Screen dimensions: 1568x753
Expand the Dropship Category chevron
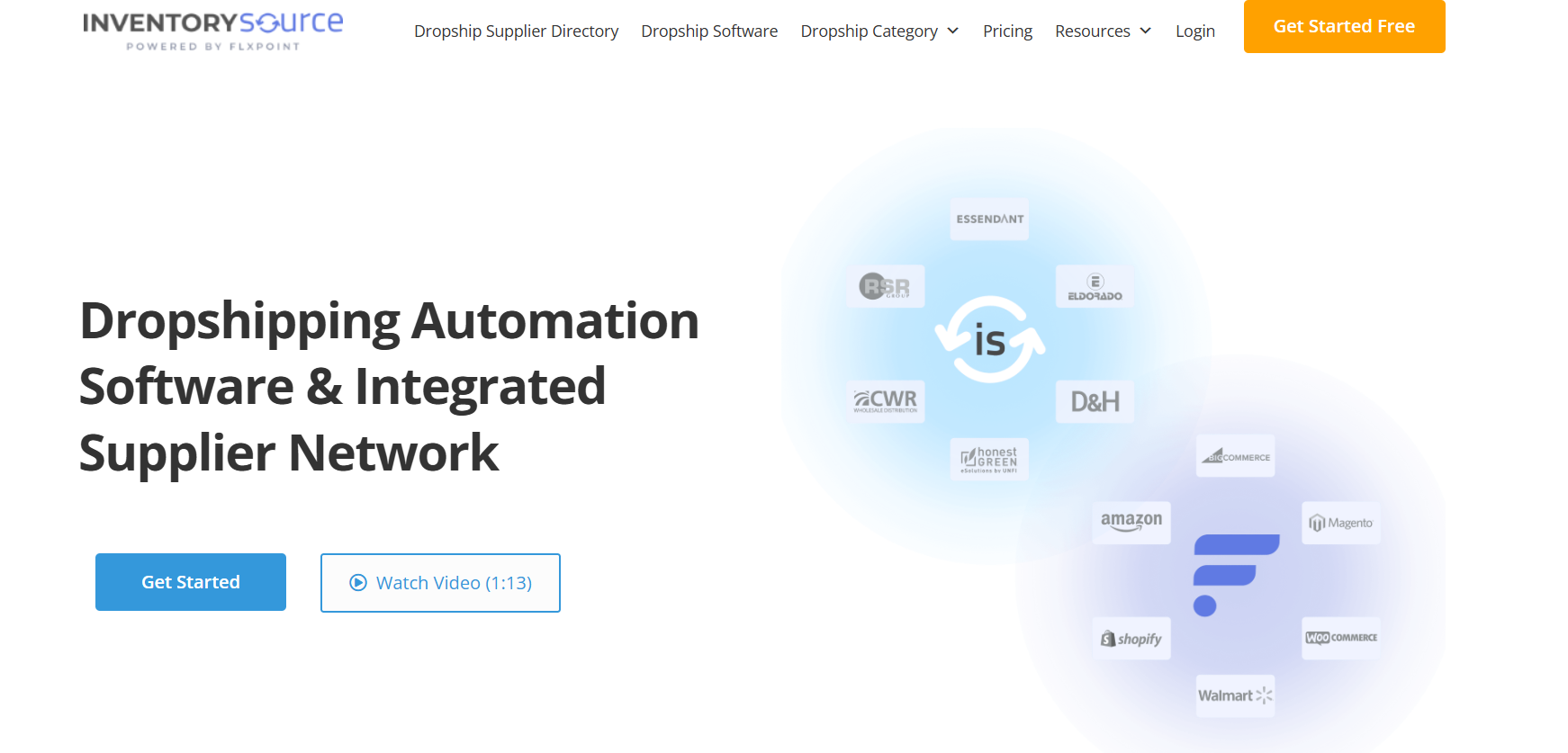point(953,31)
